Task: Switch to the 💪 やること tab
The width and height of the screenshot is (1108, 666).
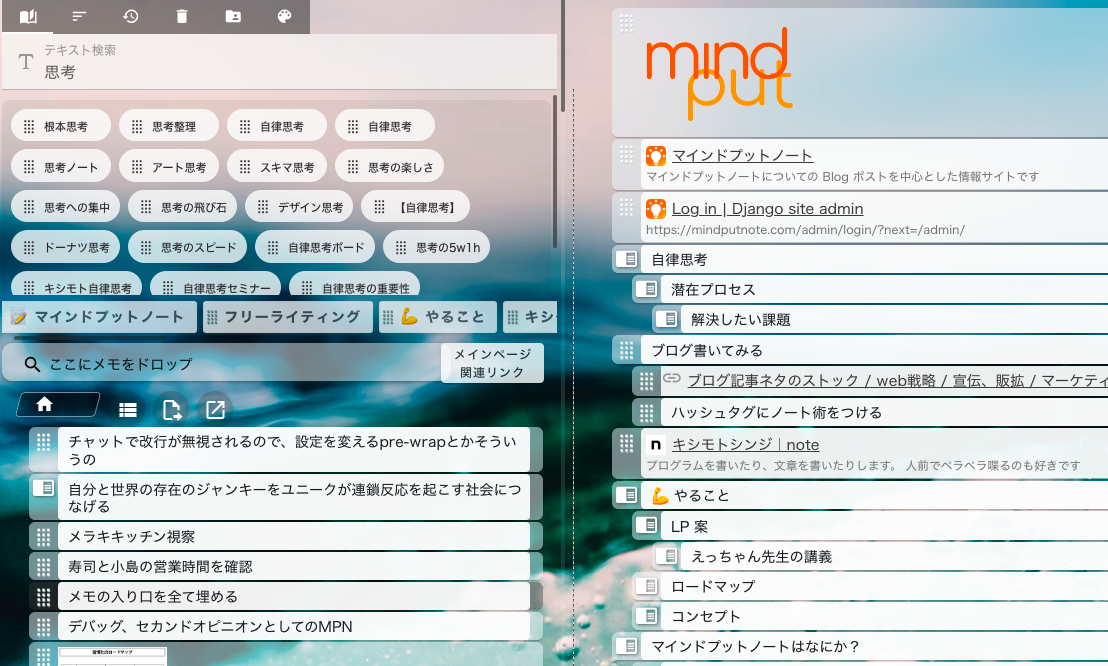Action: click(436, 317)
